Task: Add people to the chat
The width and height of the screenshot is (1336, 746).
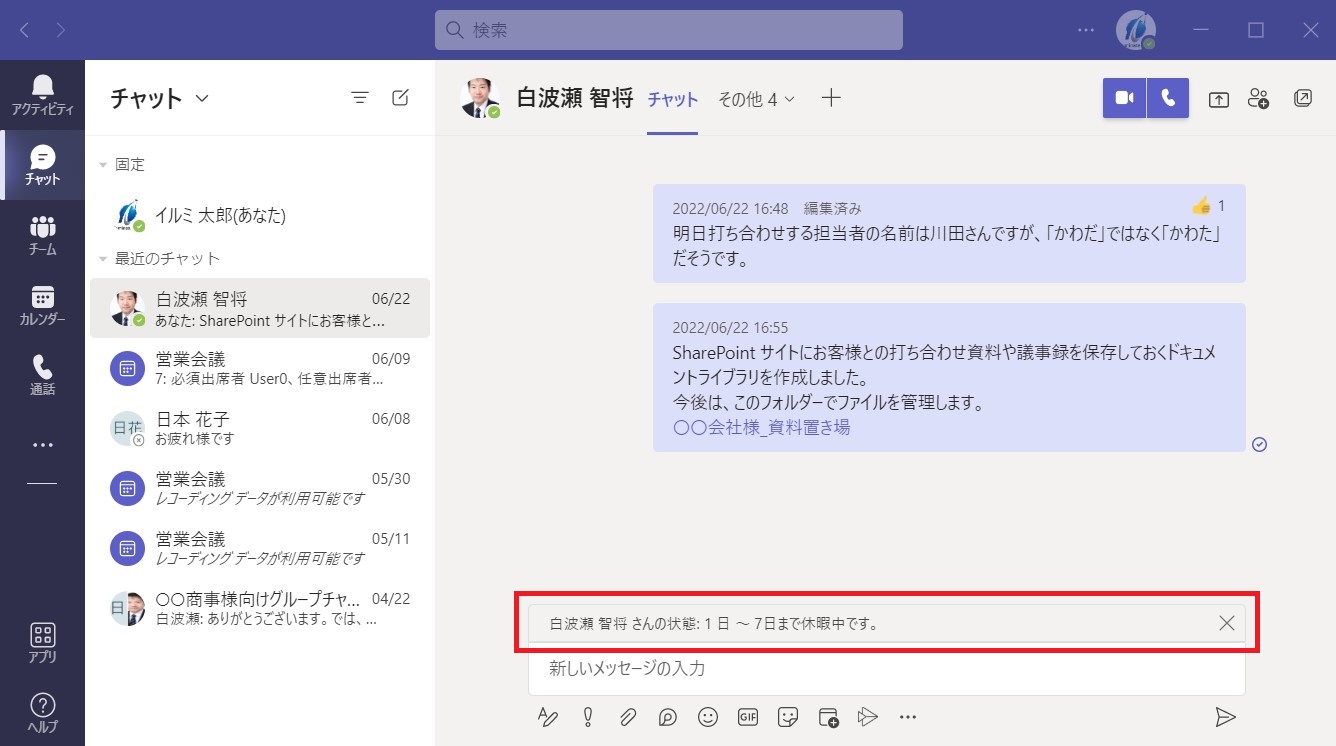Action: (x=1259, y=98)
